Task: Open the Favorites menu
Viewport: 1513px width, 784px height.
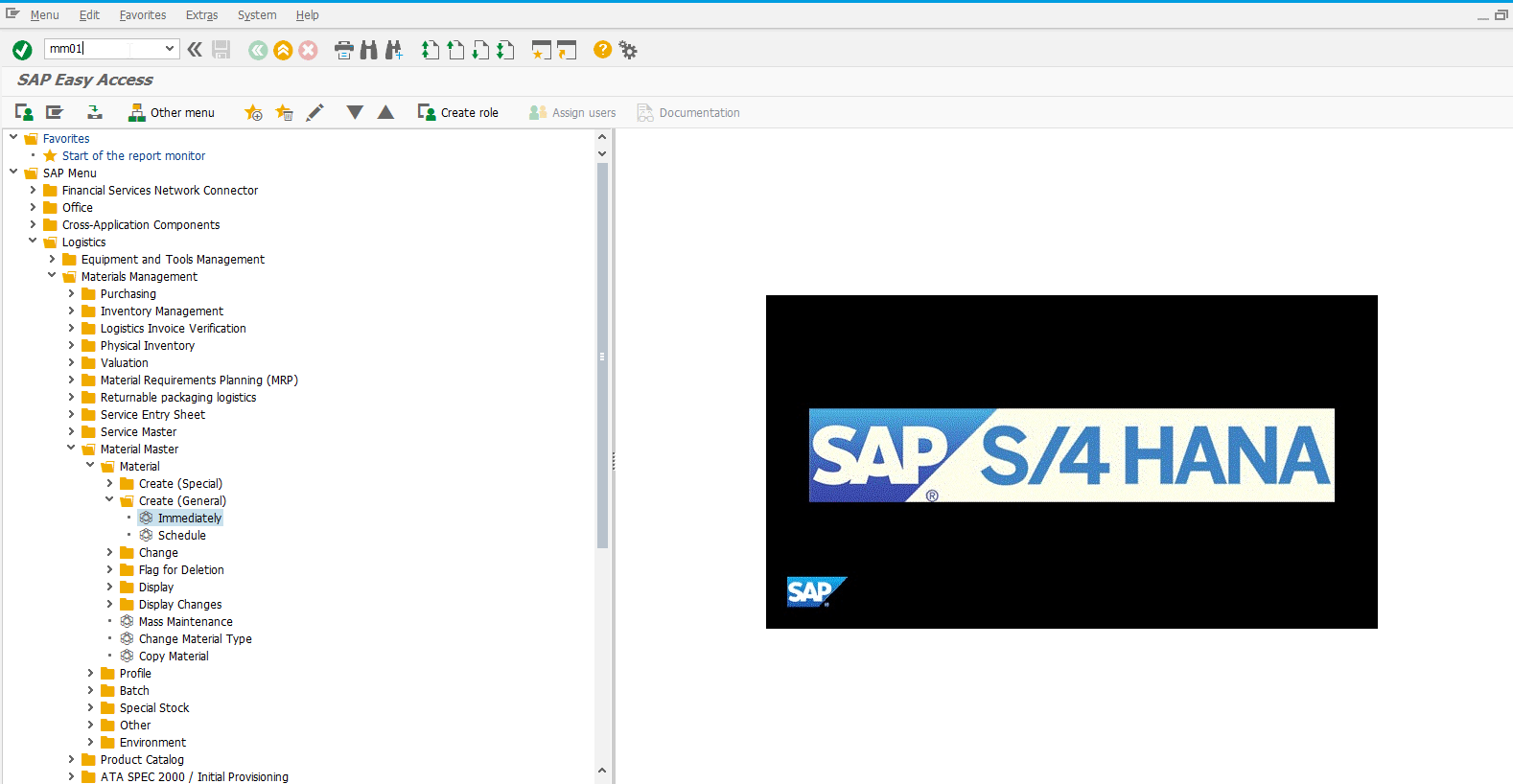Action: pos(143,15)
